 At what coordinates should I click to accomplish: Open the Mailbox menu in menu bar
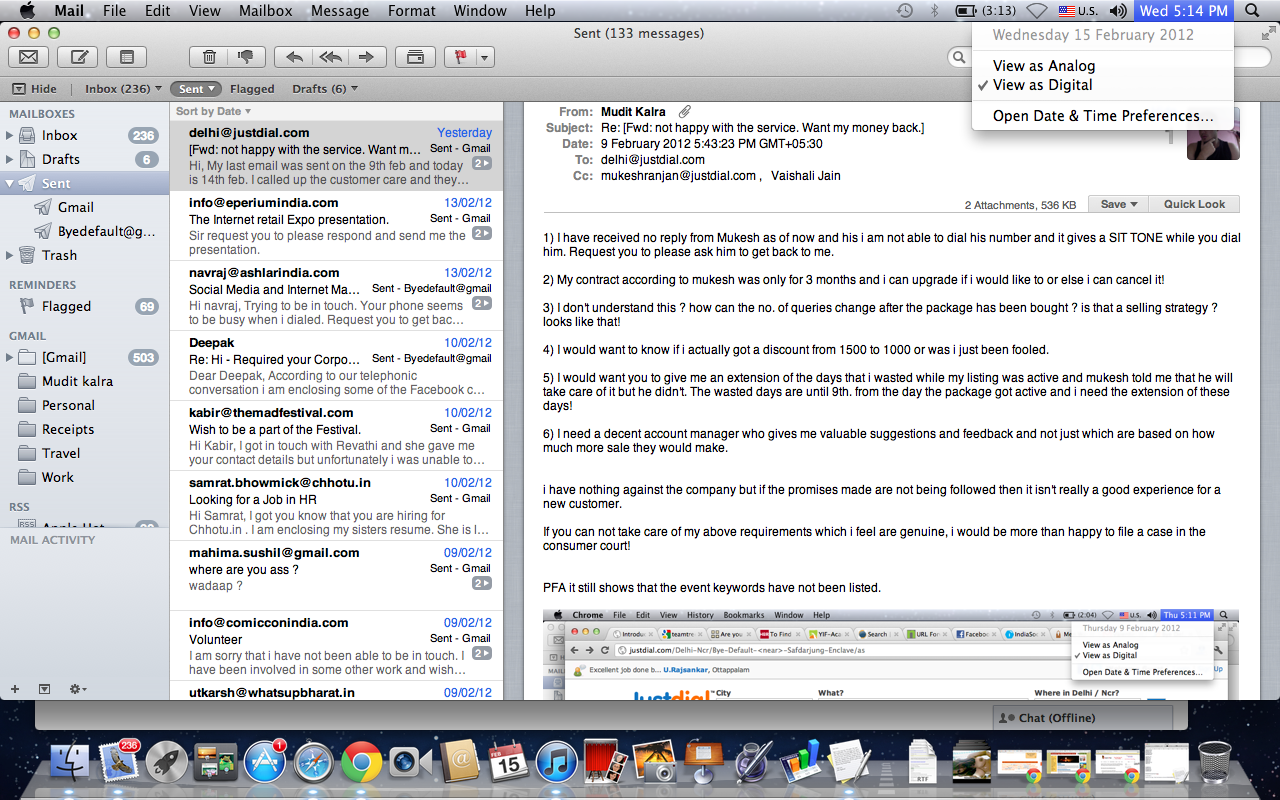point(266,11)
